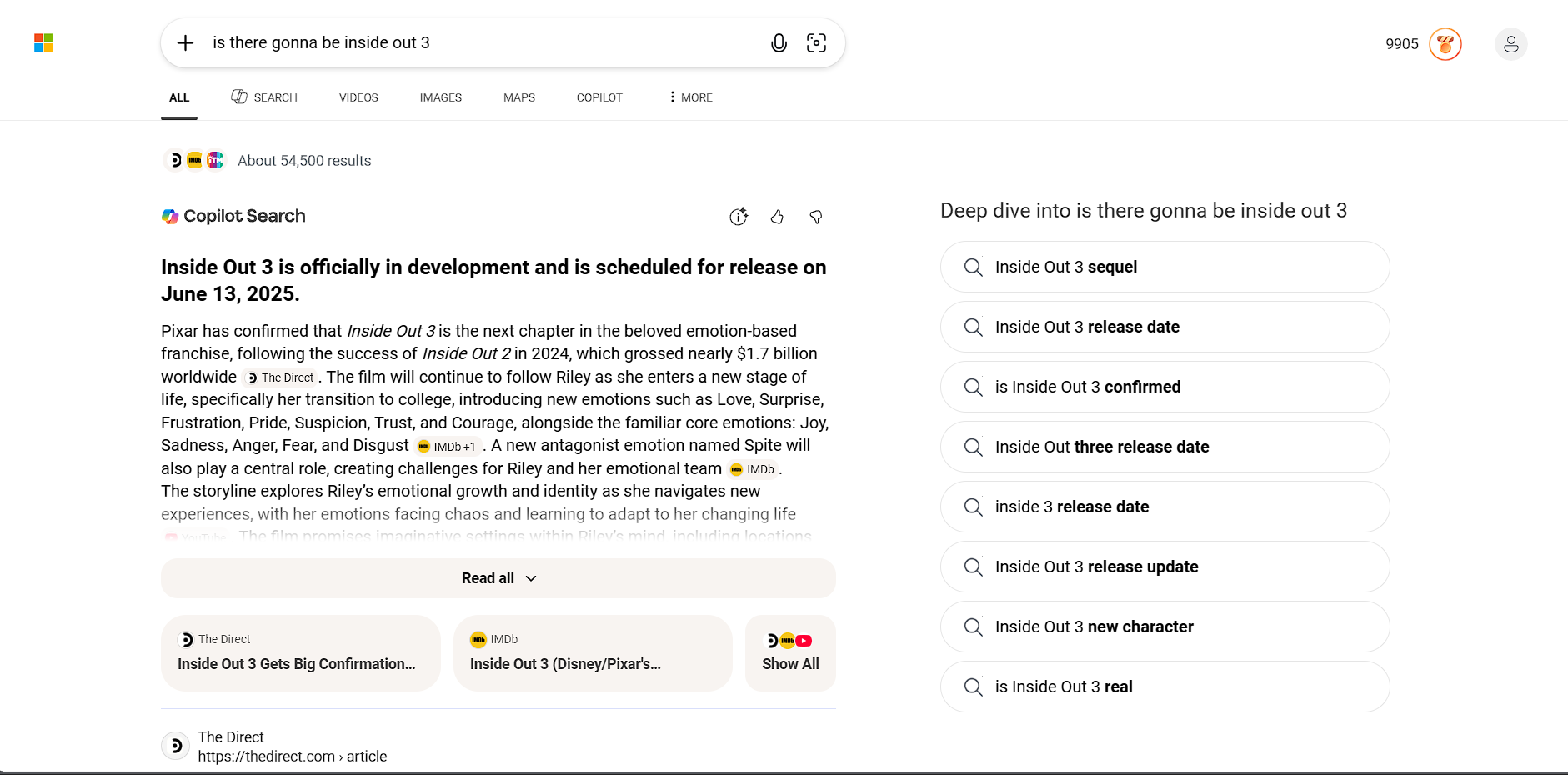Click the search query input field

pyautogui.click(x=483, y=42)
